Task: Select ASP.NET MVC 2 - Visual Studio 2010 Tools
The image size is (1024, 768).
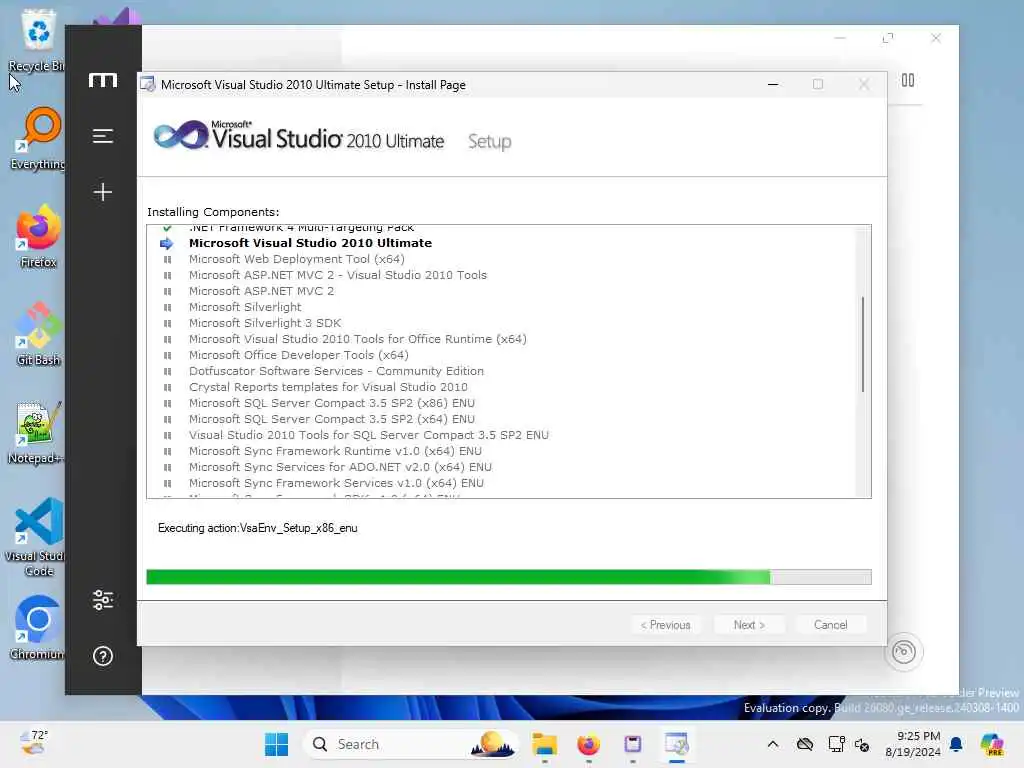Action: tap(338, 275)
